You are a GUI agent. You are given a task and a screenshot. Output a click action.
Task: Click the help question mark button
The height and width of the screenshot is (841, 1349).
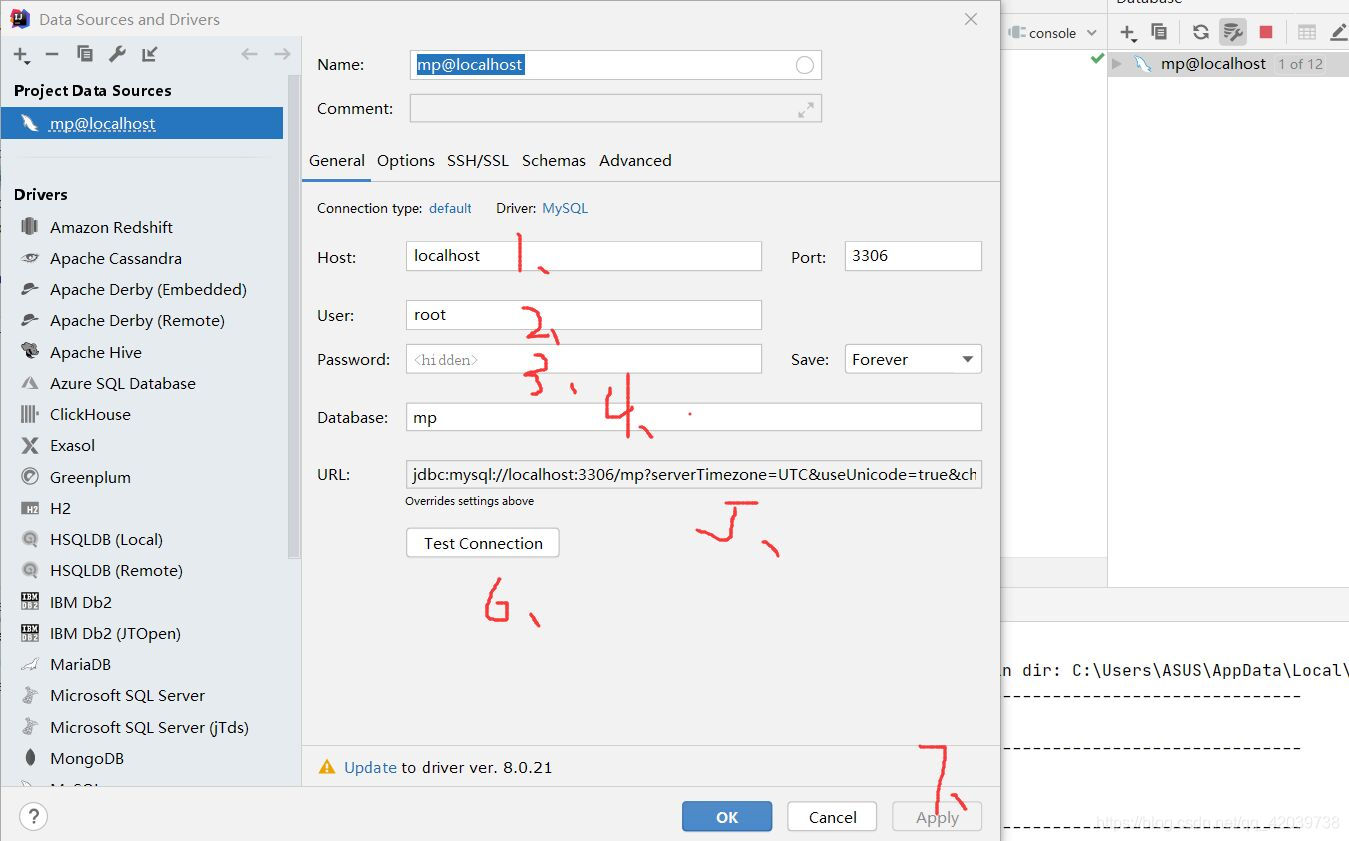(33, 816)
